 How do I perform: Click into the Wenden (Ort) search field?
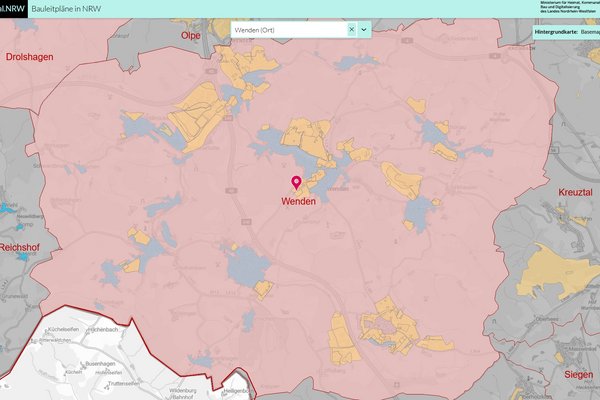(285, 30)
